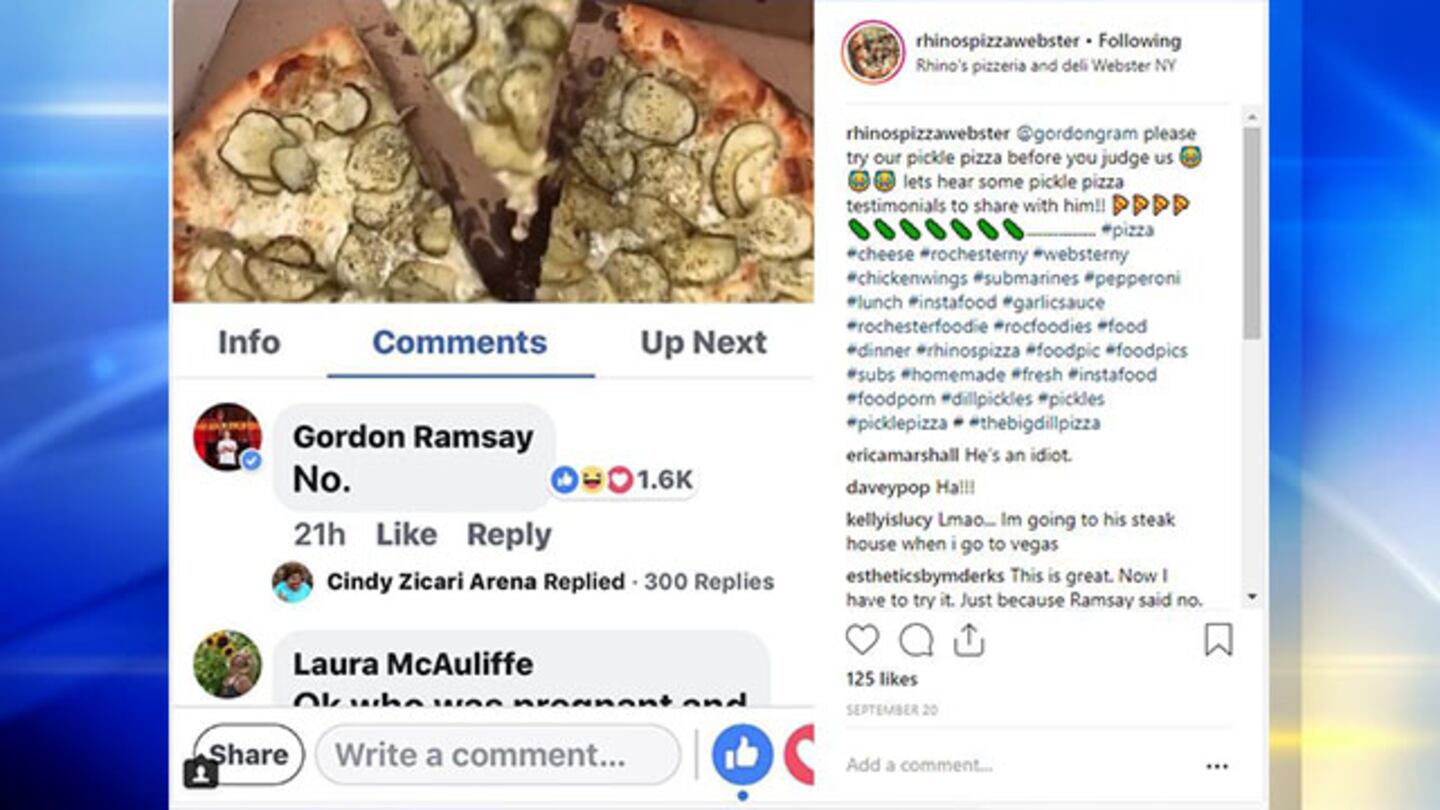
Task: Tap the Instagram heart like icon
Action: 862,640
